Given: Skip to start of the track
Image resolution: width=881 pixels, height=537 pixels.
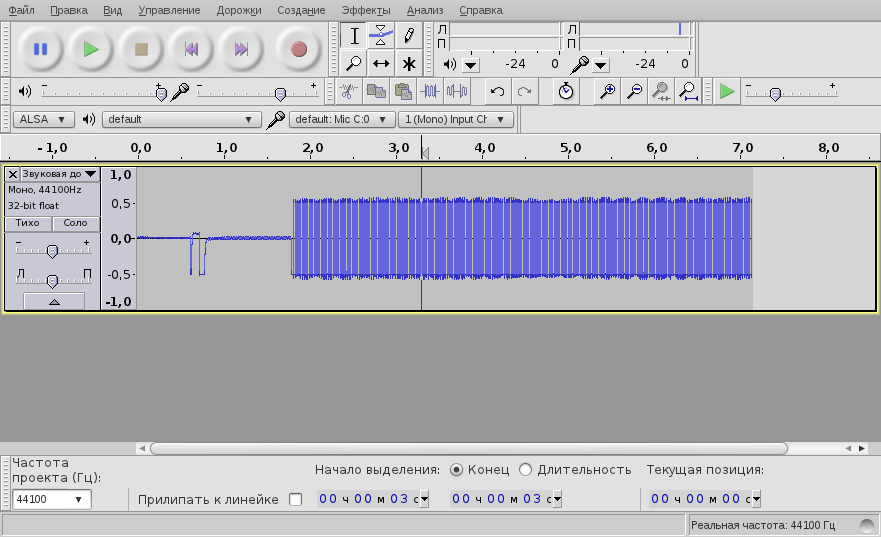Looking at the screenshot, I should 192,49.
